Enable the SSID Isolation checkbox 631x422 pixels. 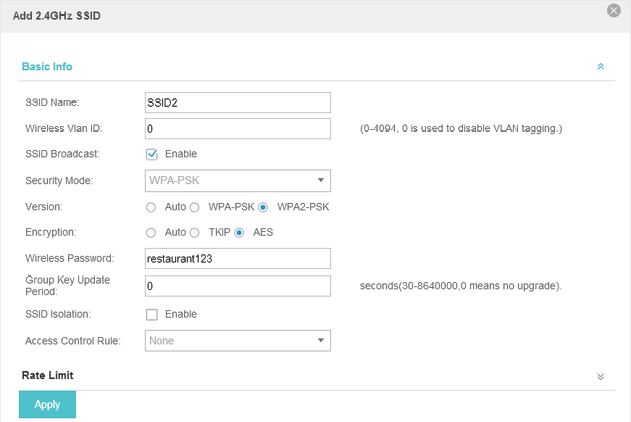point(152,314)
